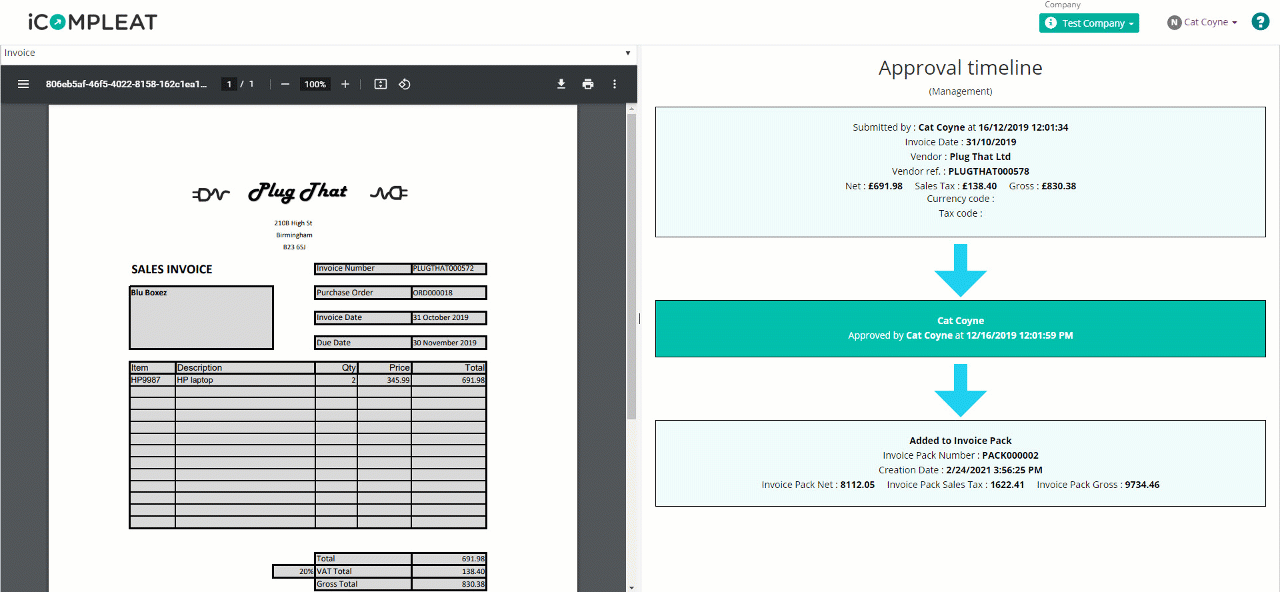Click the Added to Invoice Pack title

pyautogui.click(x=960, y=440)
